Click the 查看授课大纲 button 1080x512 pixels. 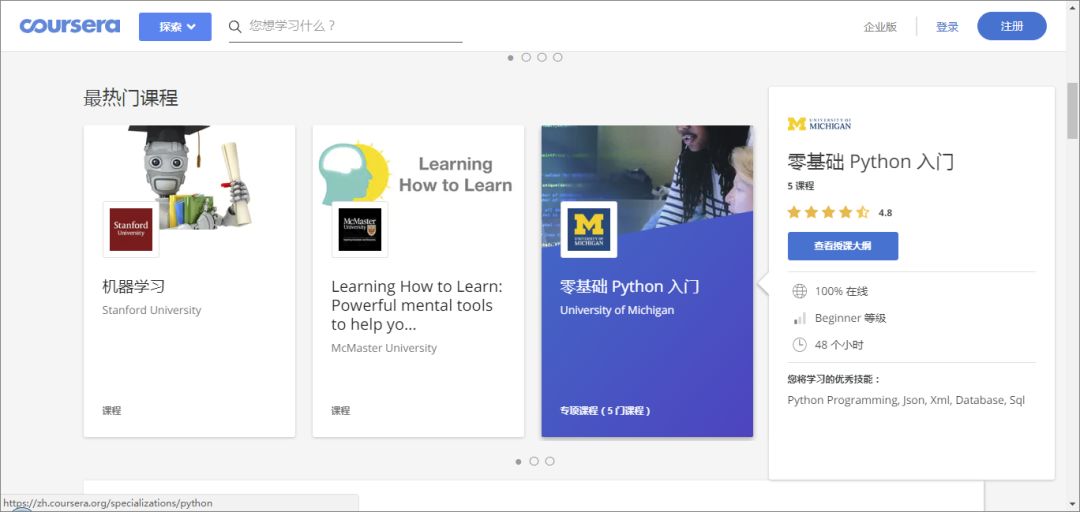tap(842, 246)
